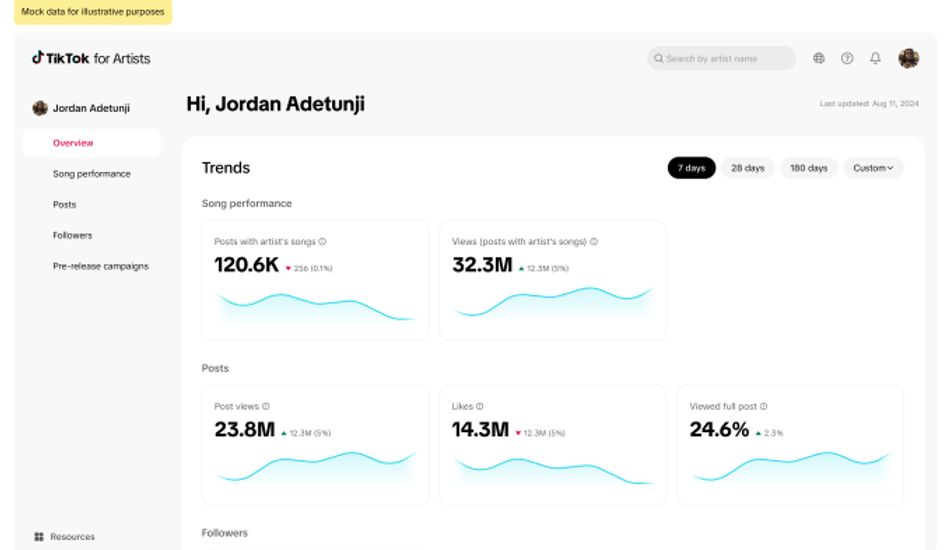Expand the Custom date range dropdown

tap(873, 168)
